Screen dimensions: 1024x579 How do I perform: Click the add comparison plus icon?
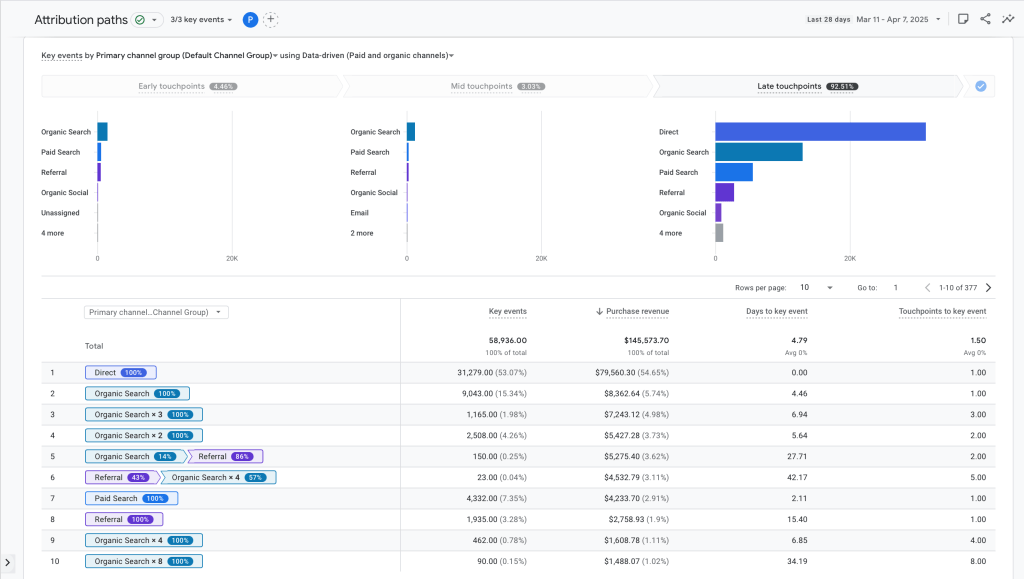271,19
